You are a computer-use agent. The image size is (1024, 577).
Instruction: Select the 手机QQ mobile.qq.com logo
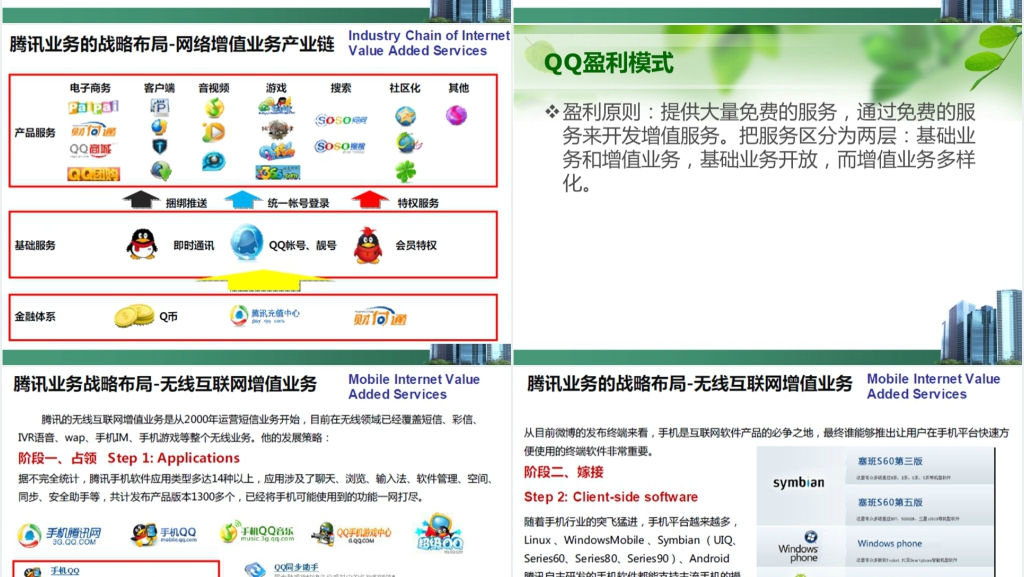pyautogui.click(x=163, y=535)
